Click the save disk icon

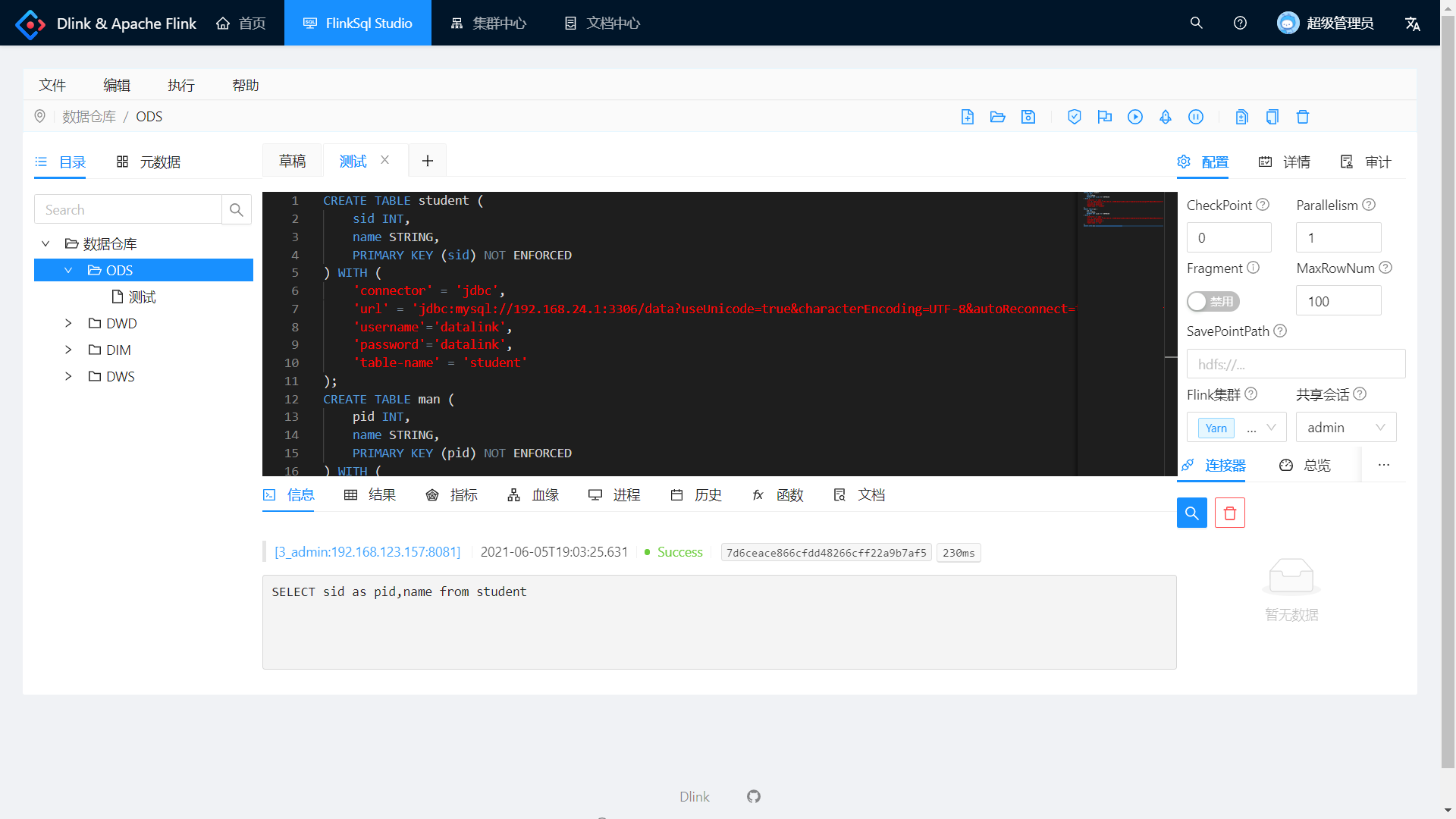pyautogui.click(x=1028, y=117)
